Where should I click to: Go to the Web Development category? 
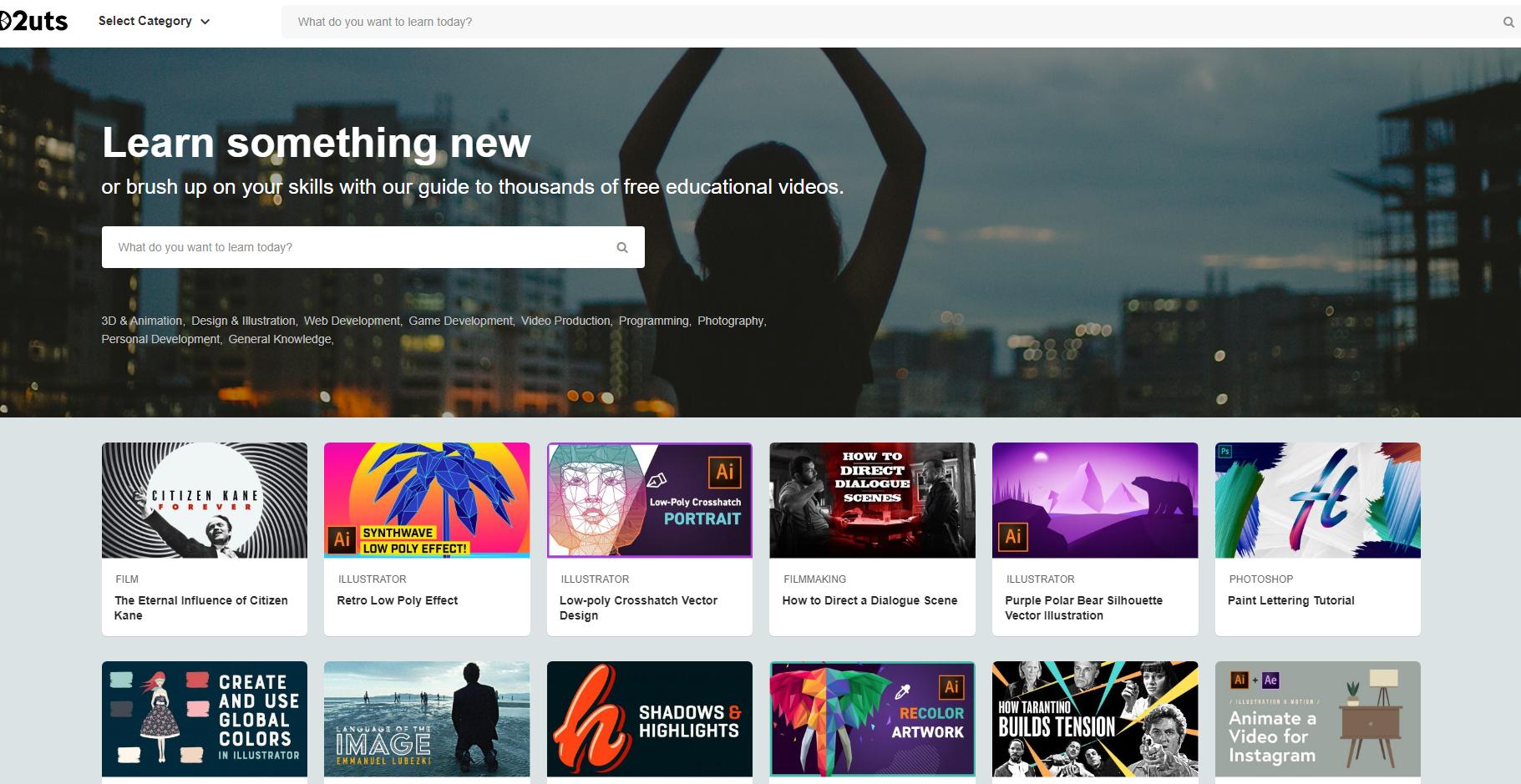351,321
